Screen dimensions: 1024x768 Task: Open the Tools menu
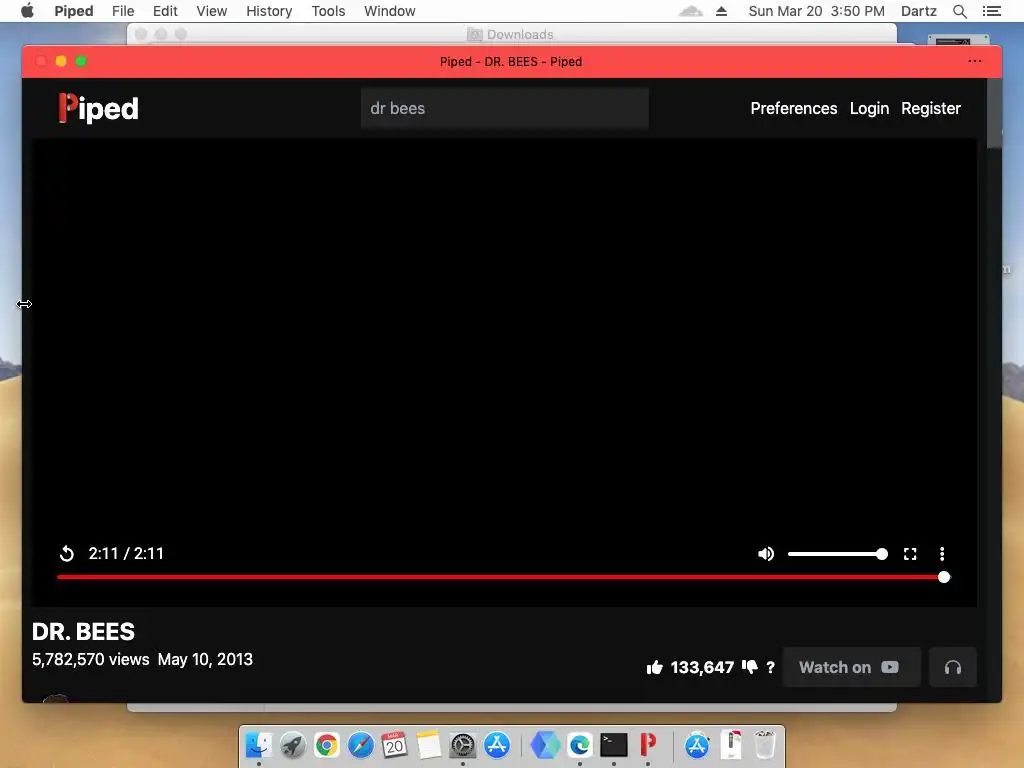(328, 11)
